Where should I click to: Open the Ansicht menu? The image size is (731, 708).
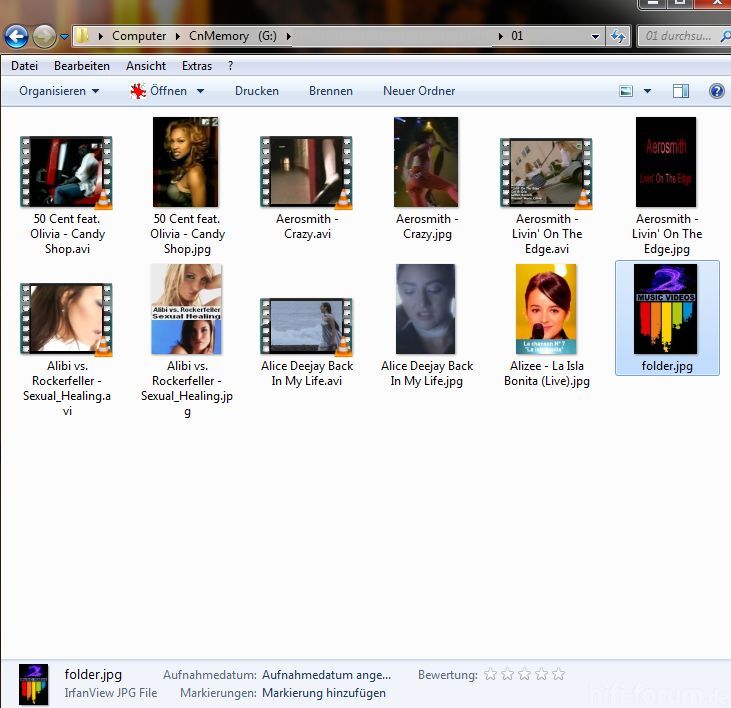point(145,66)
